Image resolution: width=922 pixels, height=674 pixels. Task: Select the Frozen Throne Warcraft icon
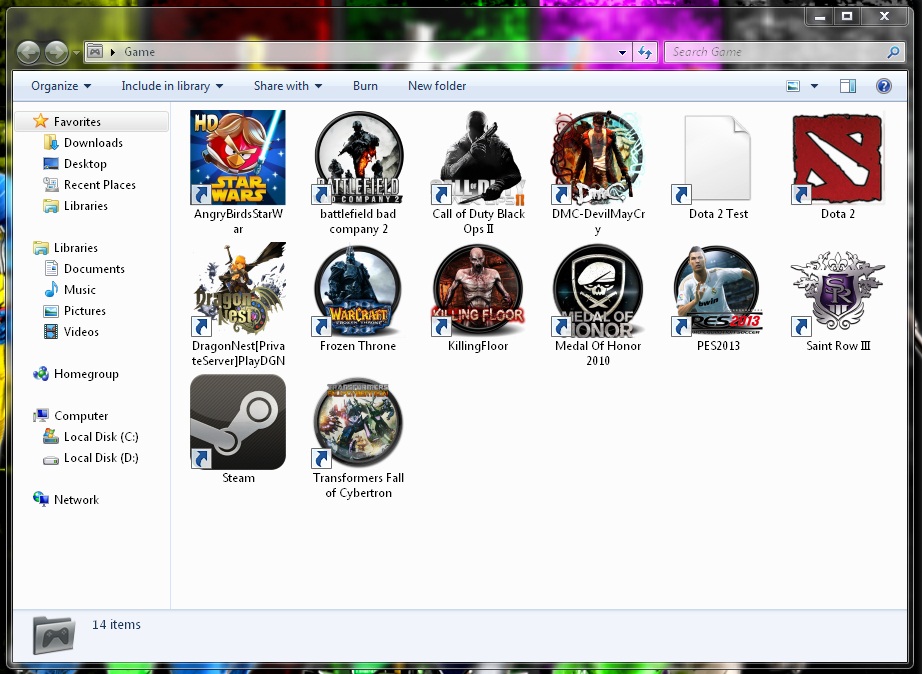pos(358,289)
